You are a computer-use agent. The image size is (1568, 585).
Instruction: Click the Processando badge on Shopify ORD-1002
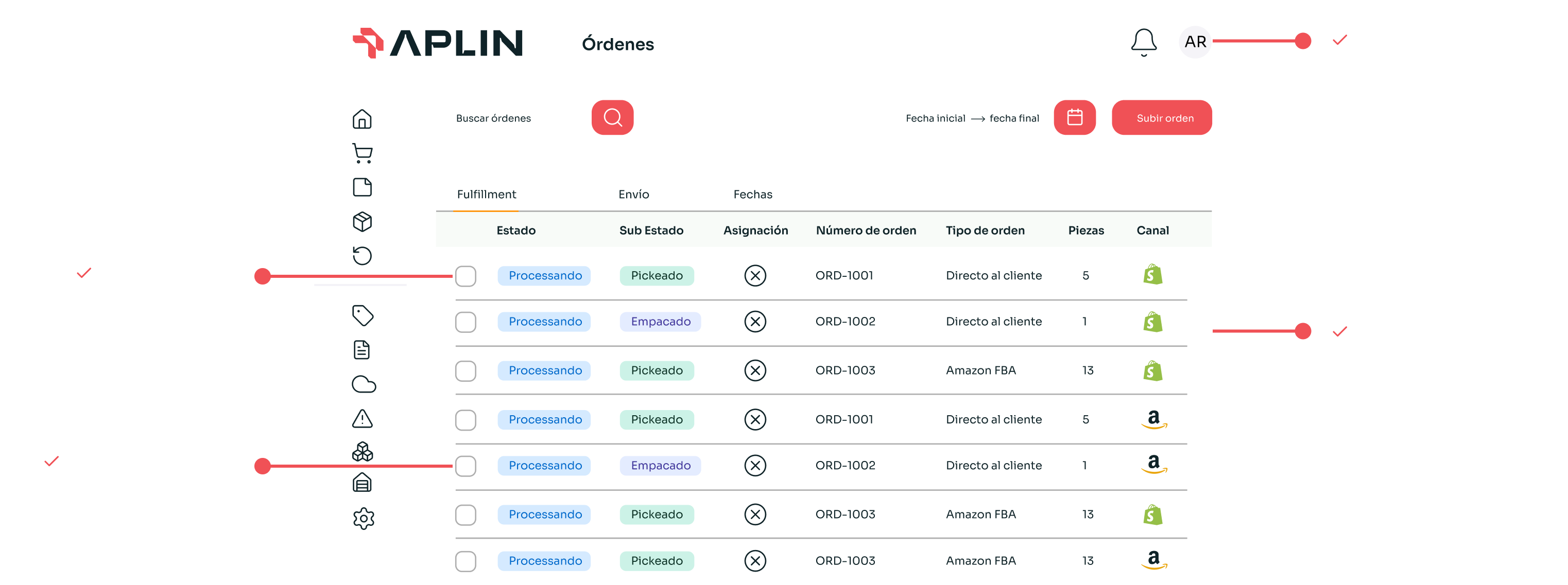coord(544,321)
